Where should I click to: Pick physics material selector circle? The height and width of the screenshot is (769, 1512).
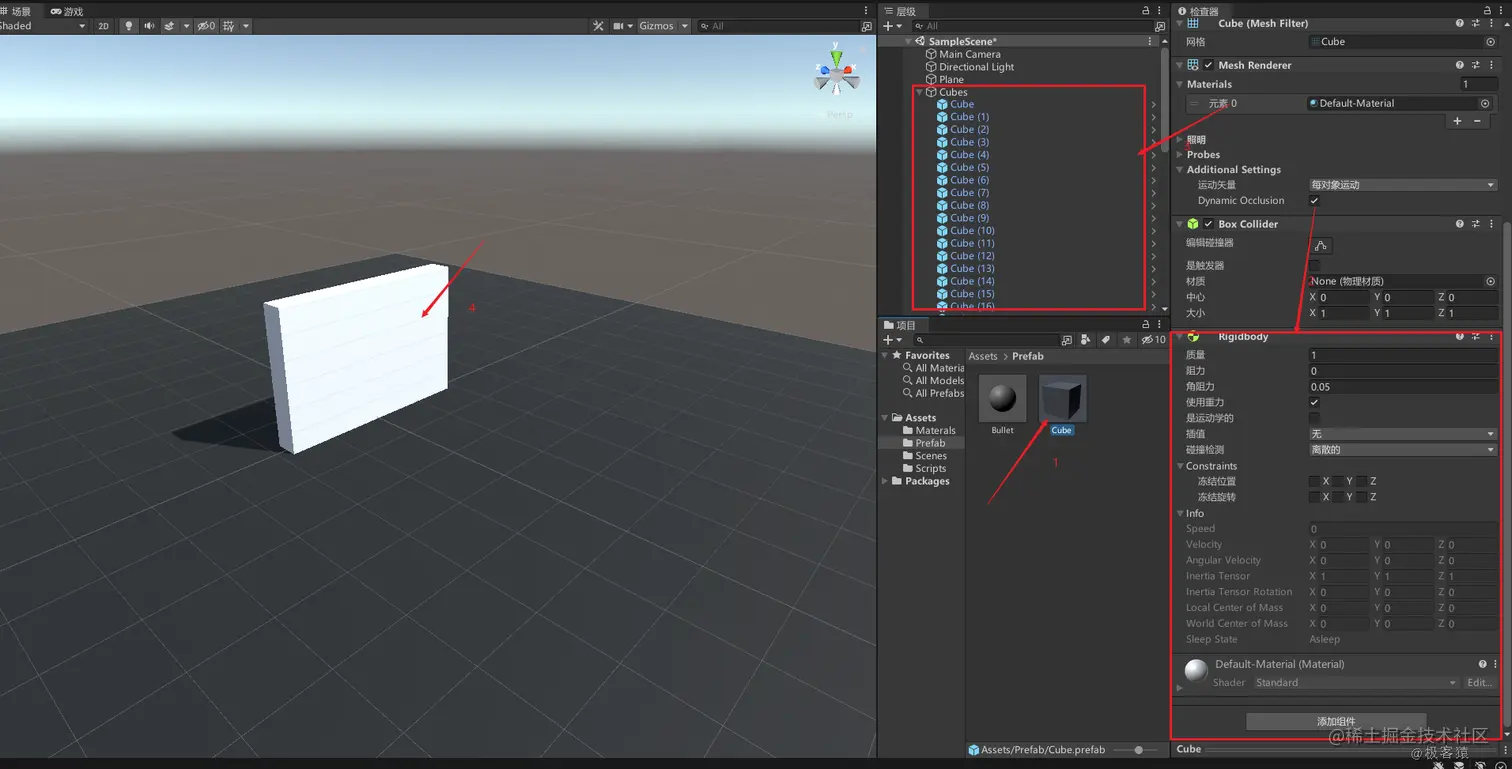(1490, 281)
